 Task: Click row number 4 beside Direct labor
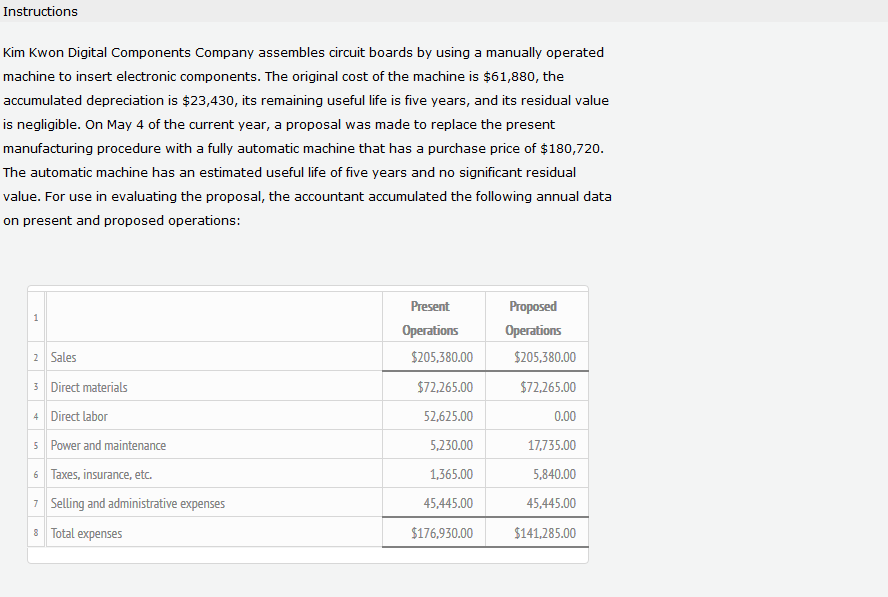click(x=36, y=416)
